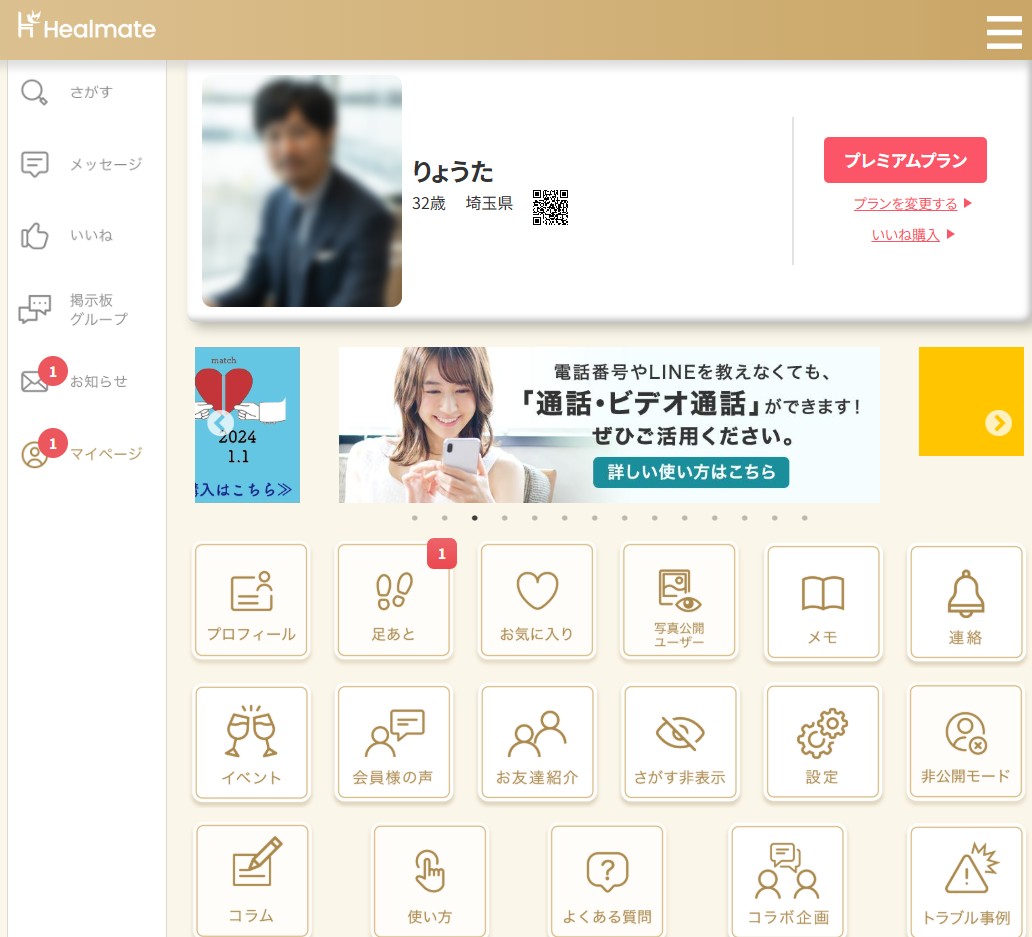Open the hamburger menu in header
This screenshot has width=1032, height=937.
click(x=1003, y=32)
